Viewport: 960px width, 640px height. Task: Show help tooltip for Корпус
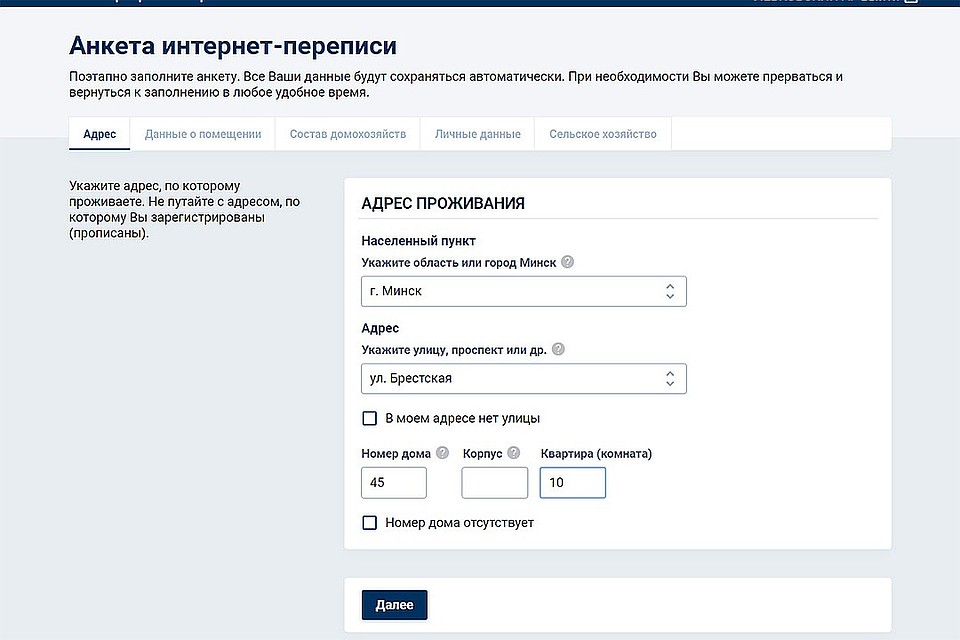point(514,453)
